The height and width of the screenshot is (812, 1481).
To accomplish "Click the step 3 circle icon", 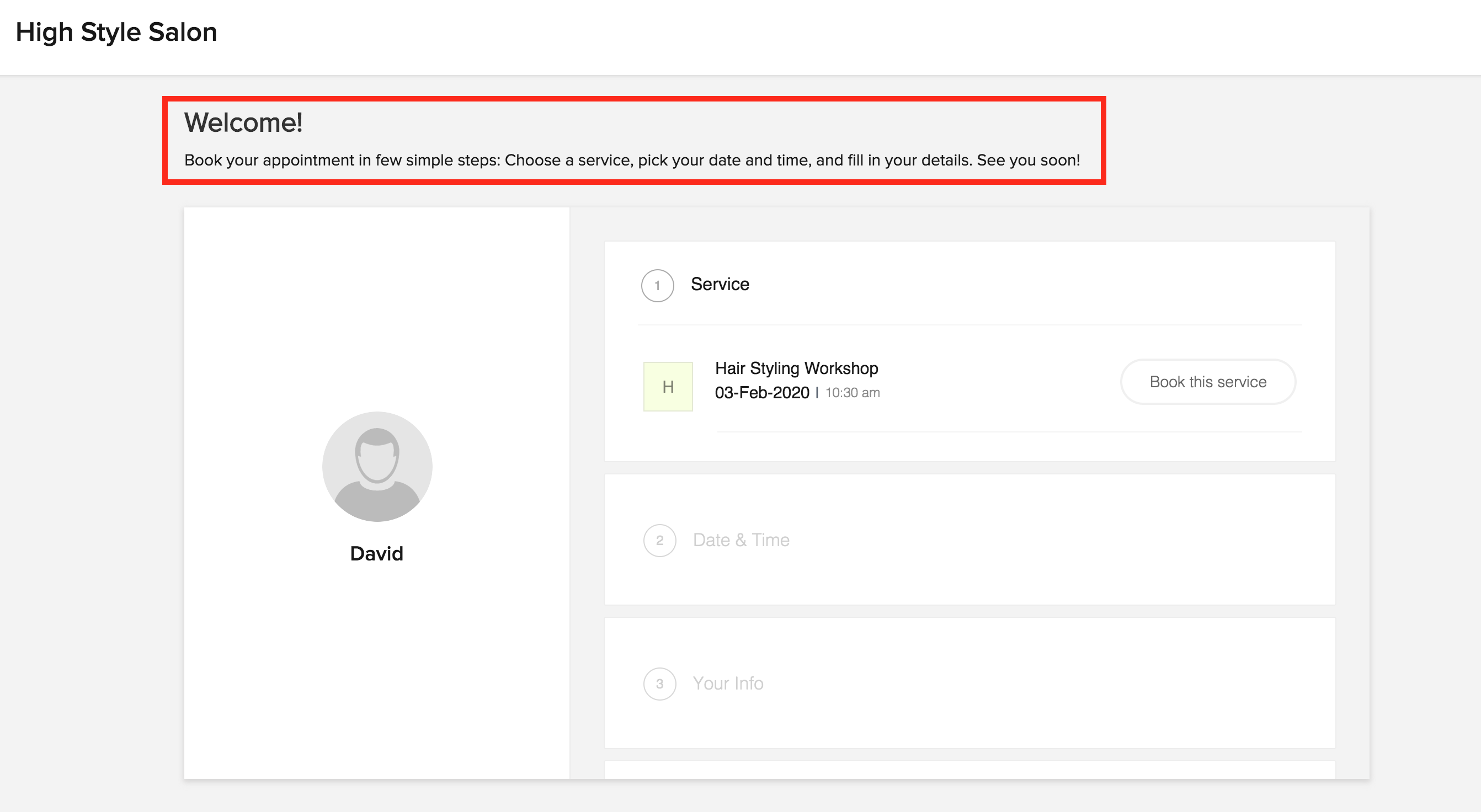I will 659,684.
